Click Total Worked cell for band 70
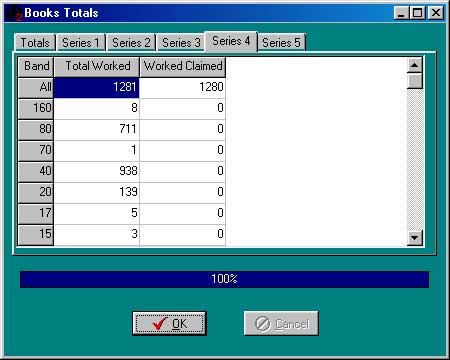The width and height of the screenshot is (450, 360). [x=97, y=151]
